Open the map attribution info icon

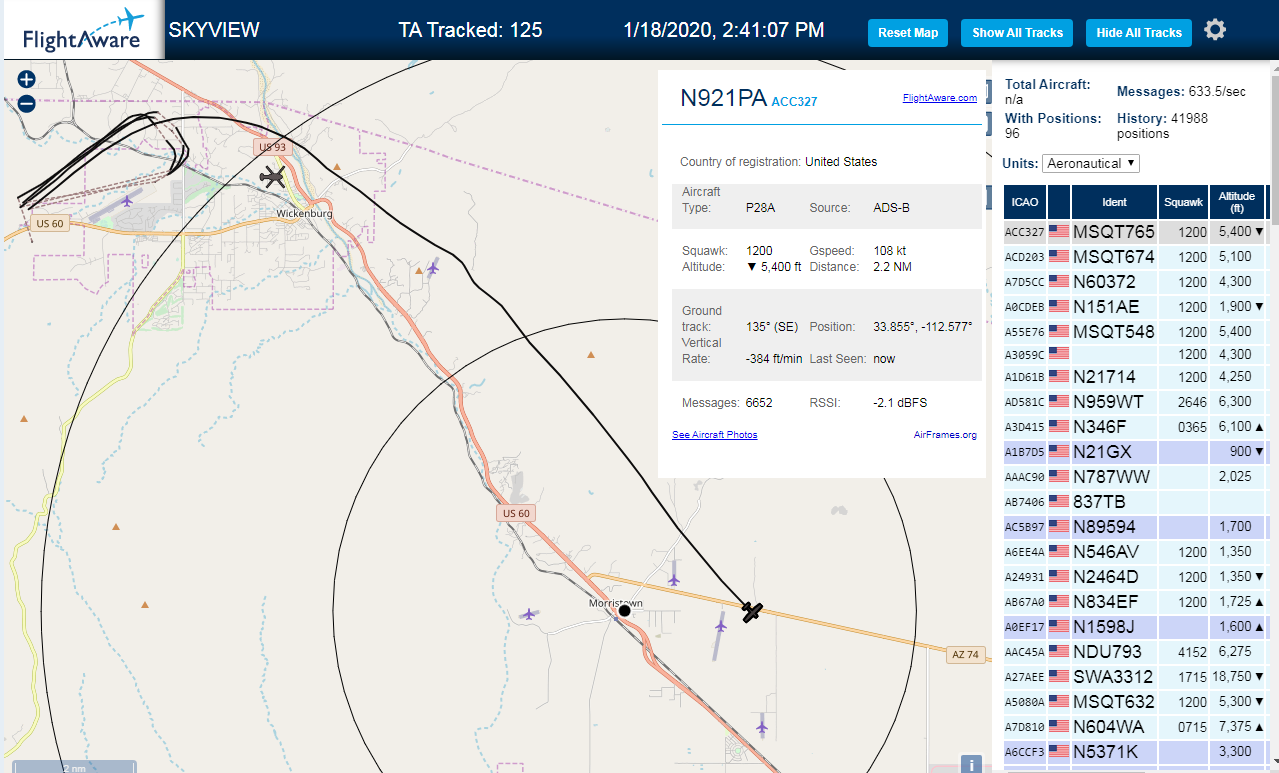pyautogui.click(x=970, y=764)
